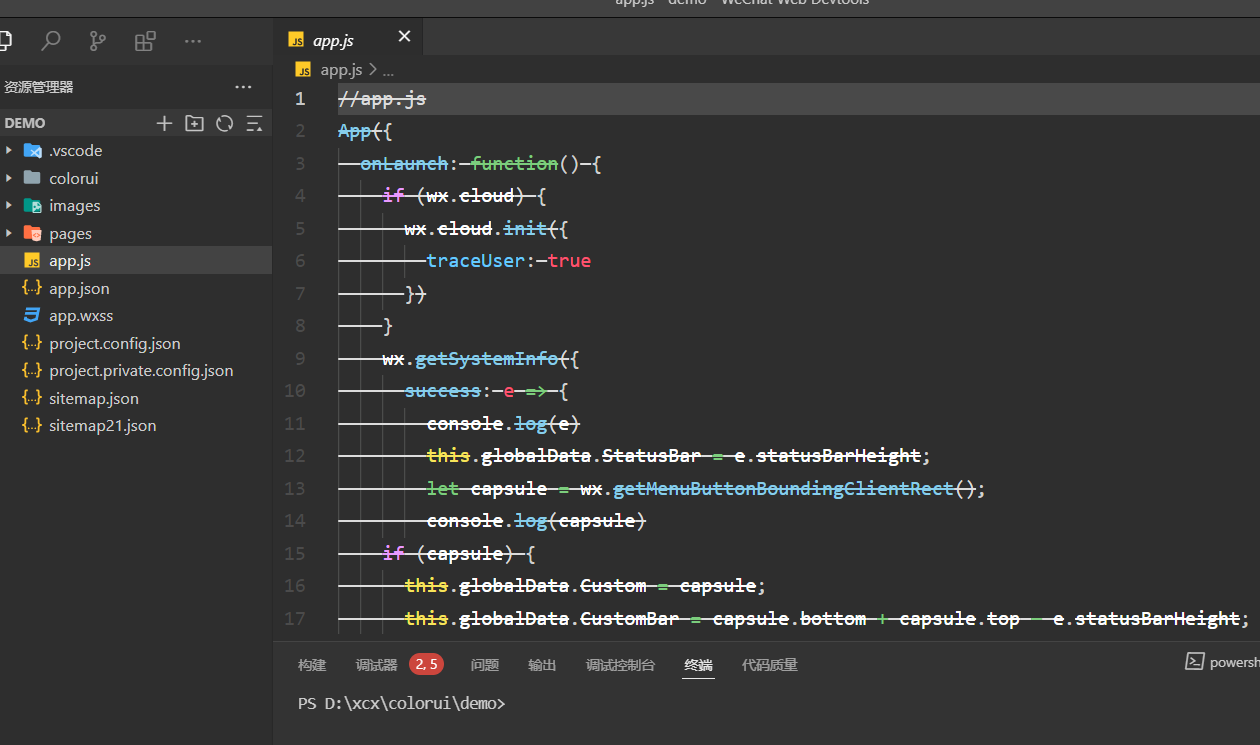This screenshot has width=1260, height=745.
Task: Collapse all folders in DEMO explorer
Action: click(254, 123)
